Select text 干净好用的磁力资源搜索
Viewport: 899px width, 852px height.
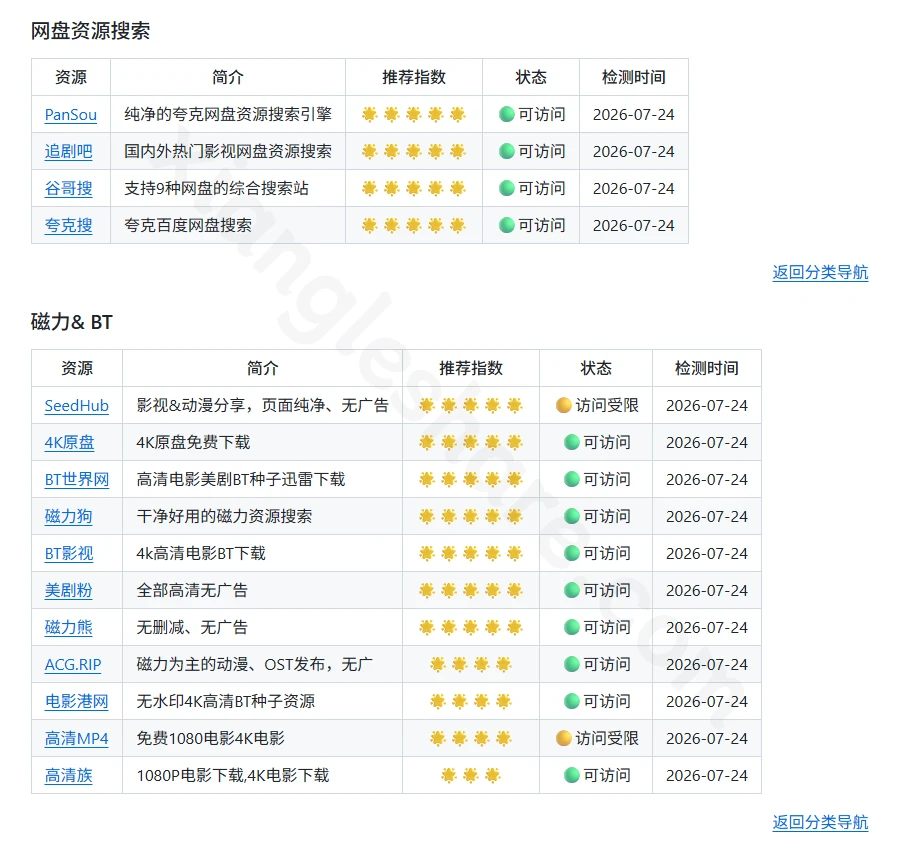(x=224, y=516)
